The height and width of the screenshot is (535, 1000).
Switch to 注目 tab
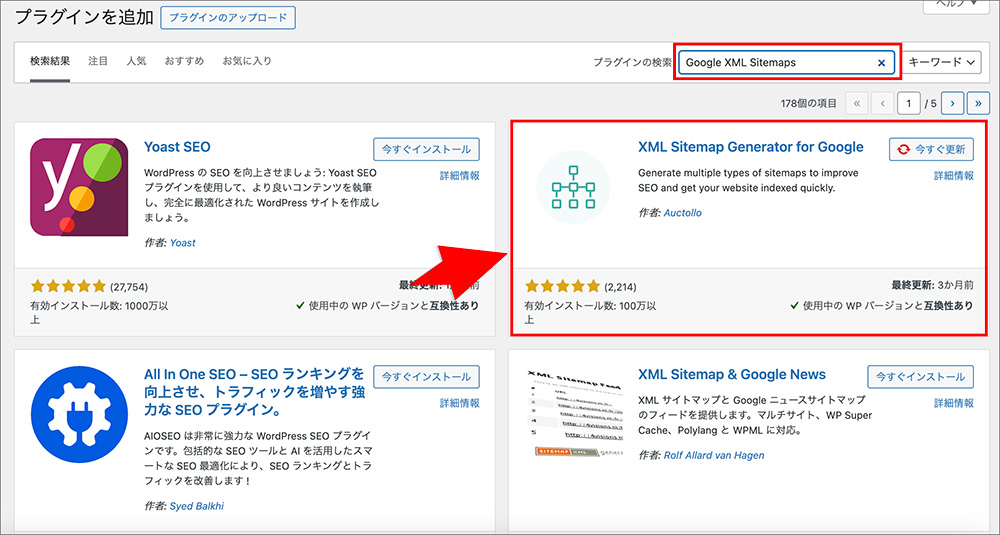pyautogui.click(x=98, y=61)
